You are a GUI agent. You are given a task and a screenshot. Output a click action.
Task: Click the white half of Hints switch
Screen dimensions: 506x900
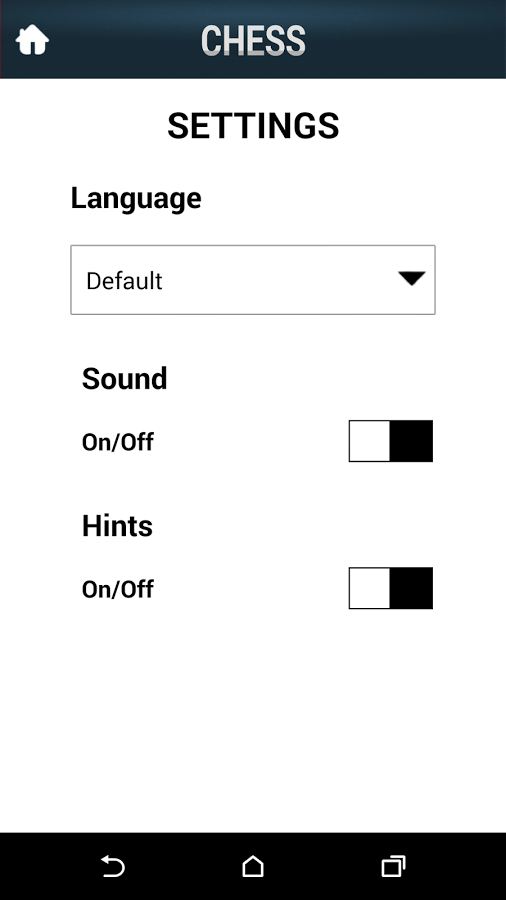[x=369, y=588]
